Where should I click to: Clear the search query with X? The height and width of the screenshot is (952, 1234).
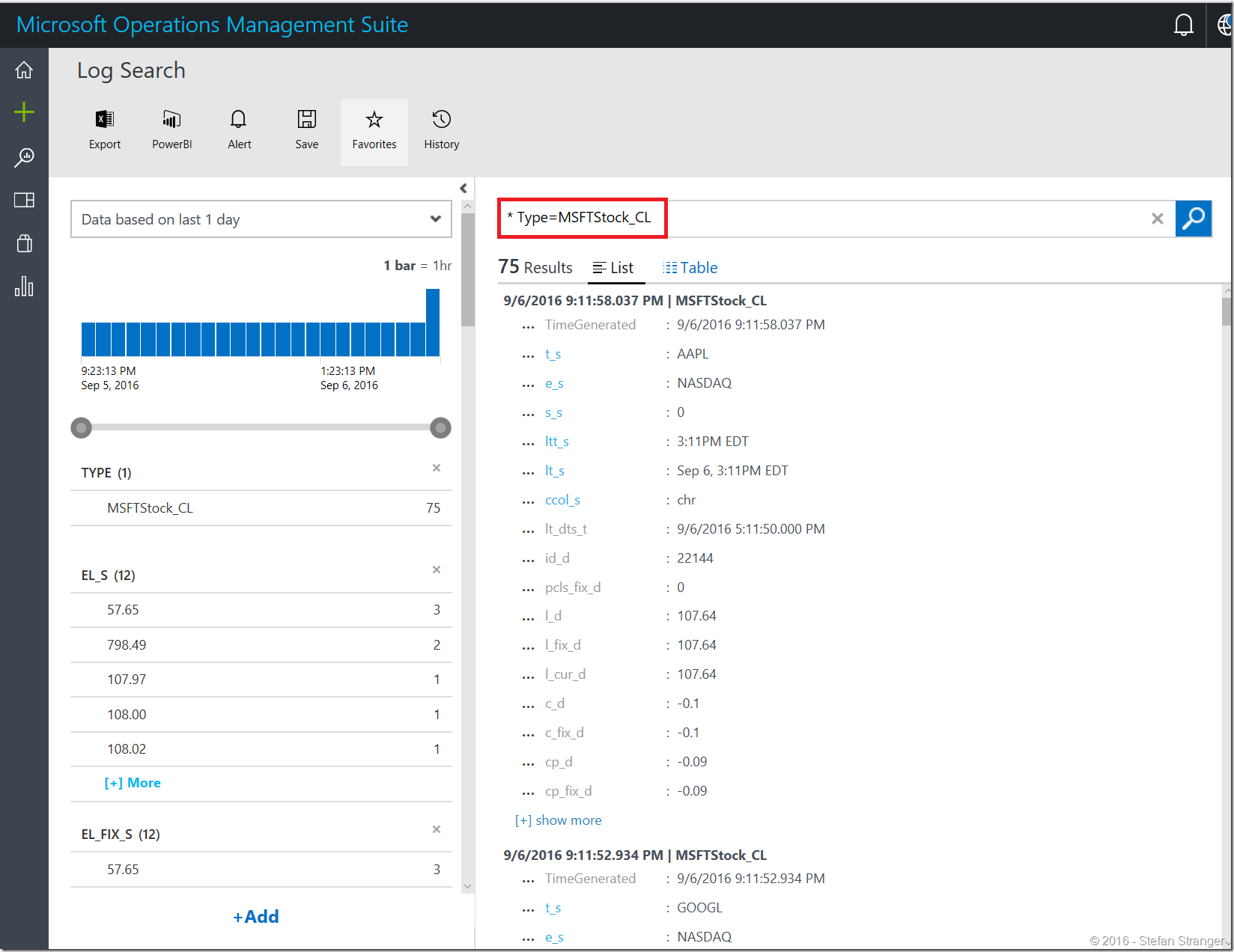pyautogui.click(x=1158, y=219)
